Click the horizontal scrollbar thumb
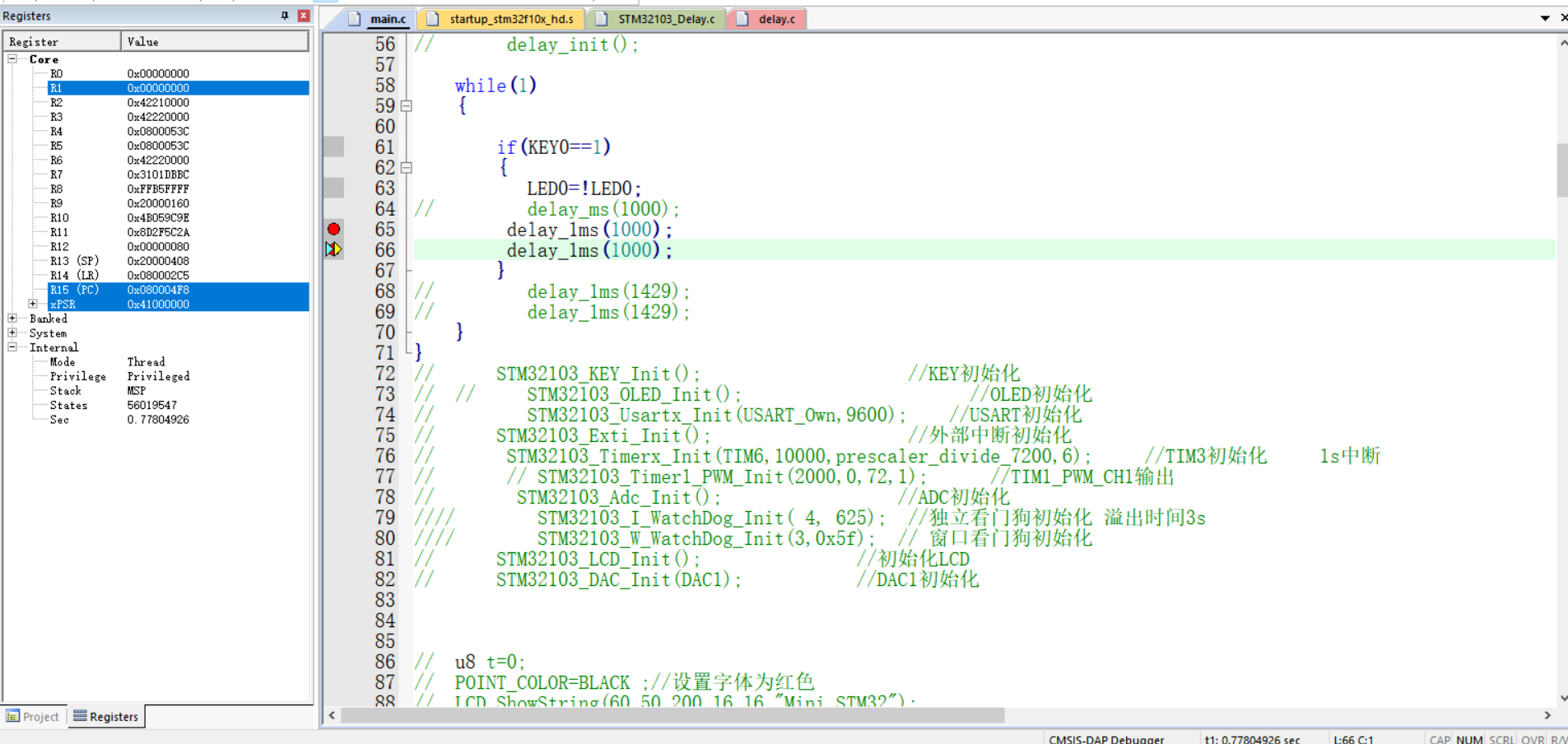This screenshot has width=1568, height=744. 672,716
